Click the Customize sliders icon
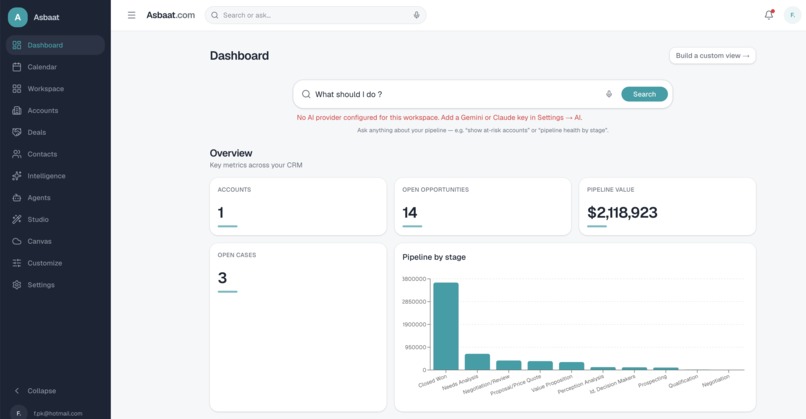Viewport: 806px width, 419px height. (x=17, y=263)
